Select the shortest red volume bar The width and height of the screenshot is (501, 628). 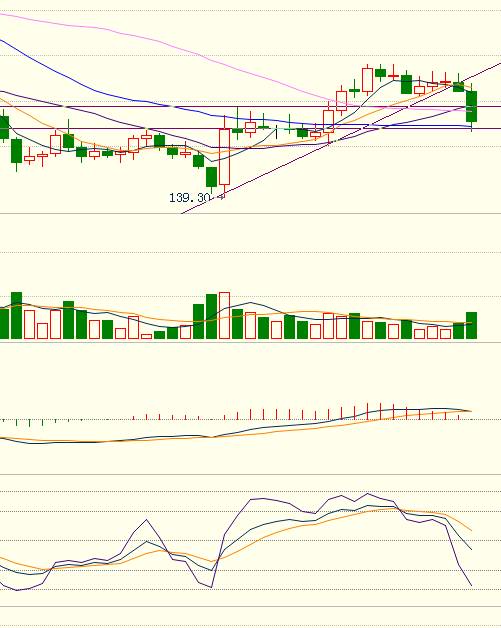[x=147, y=336]
